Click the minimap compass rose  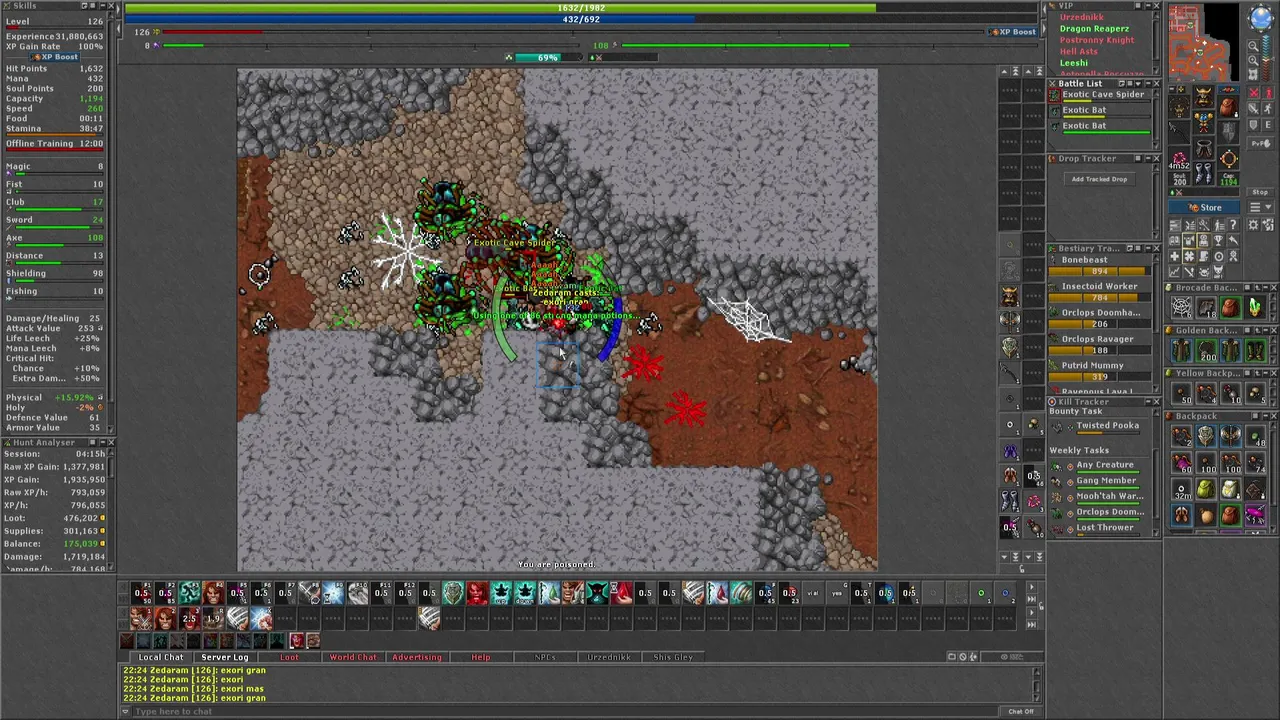click(1261, 17)
